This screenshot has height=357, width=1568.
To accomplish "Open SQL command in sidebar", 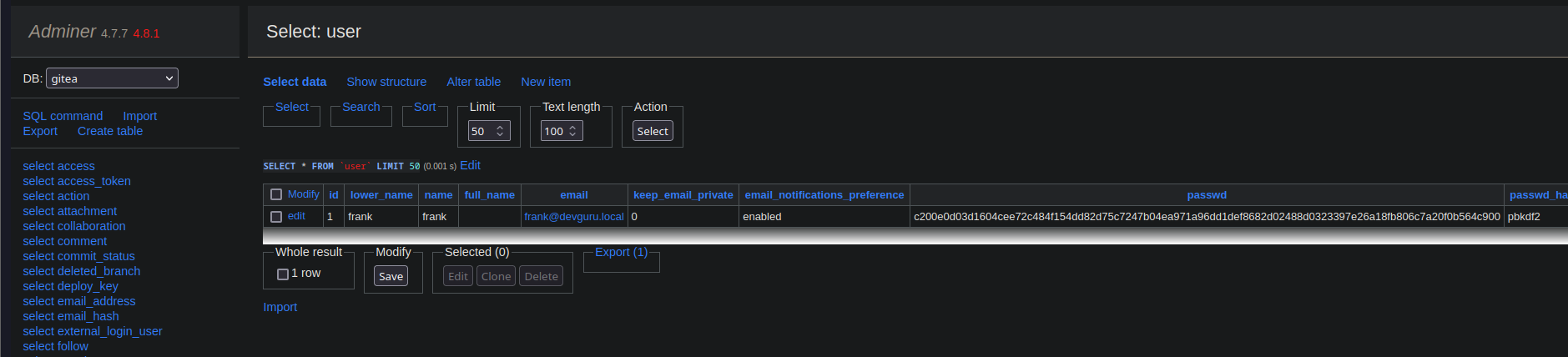I will (63, 116).
